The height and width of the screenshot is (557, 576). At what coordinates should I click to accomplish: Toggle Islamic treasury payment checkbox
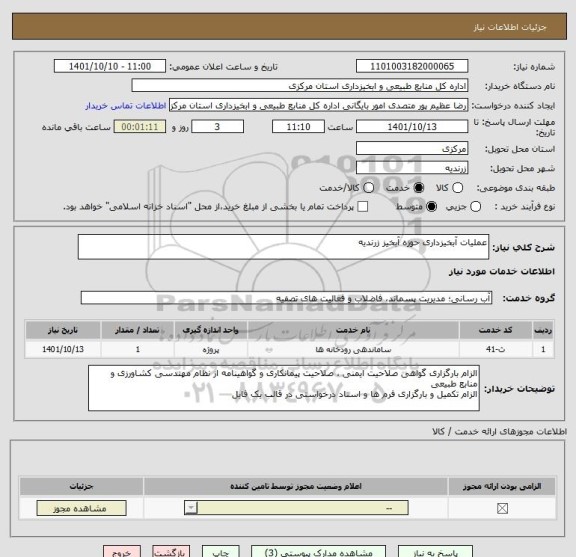pyautogui.click(x=363, y=206)
